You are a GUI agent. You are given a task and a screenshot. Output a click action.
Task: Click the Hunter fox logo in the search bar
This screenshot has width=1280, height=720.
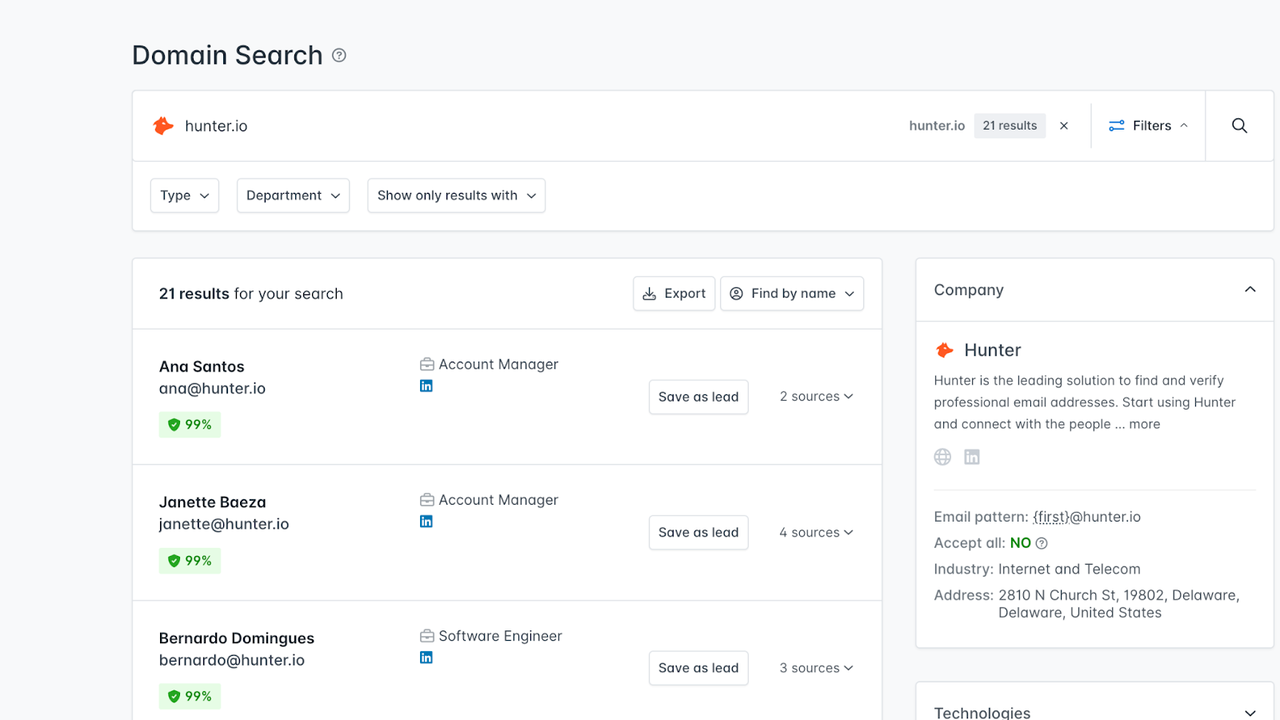(x=163, y=125)
